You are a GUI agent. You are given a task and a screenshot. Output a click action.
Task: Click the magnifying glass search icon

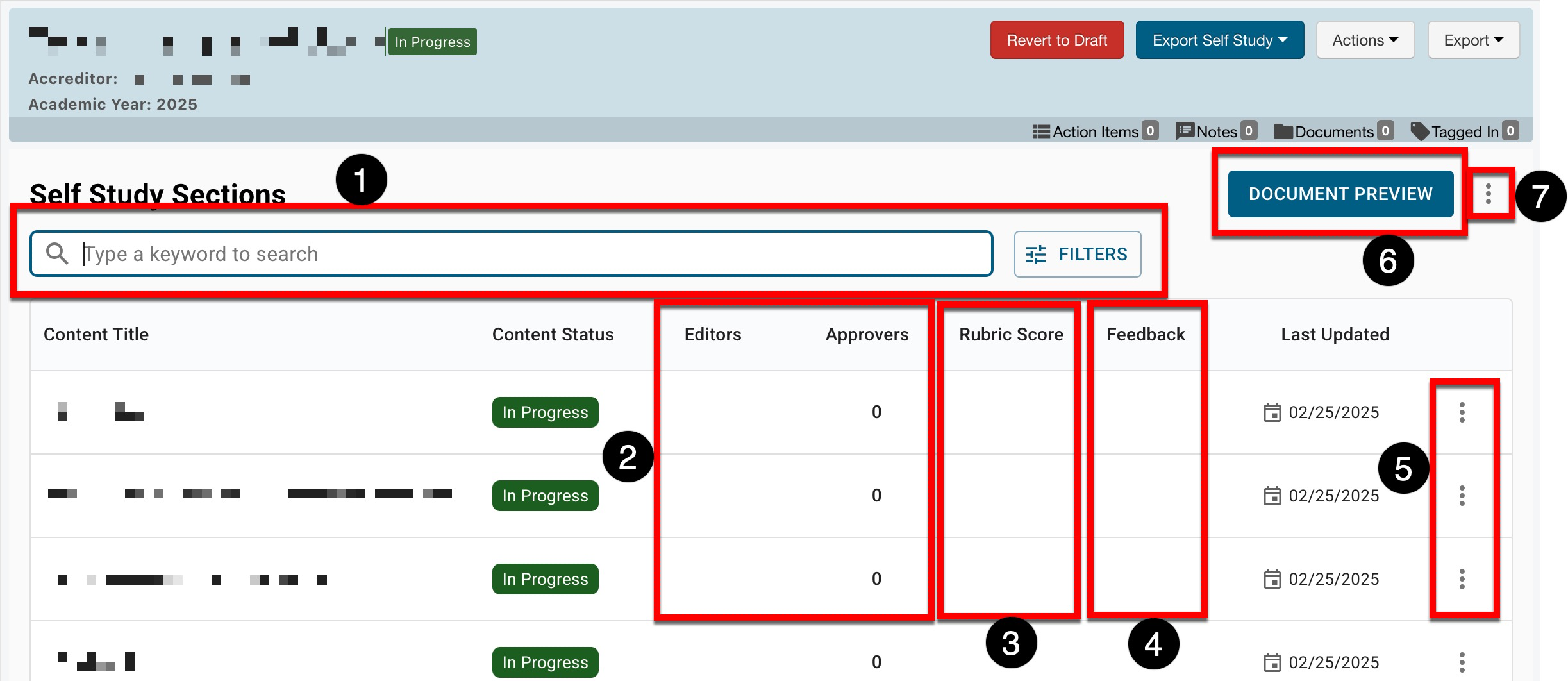coord(57,254)
